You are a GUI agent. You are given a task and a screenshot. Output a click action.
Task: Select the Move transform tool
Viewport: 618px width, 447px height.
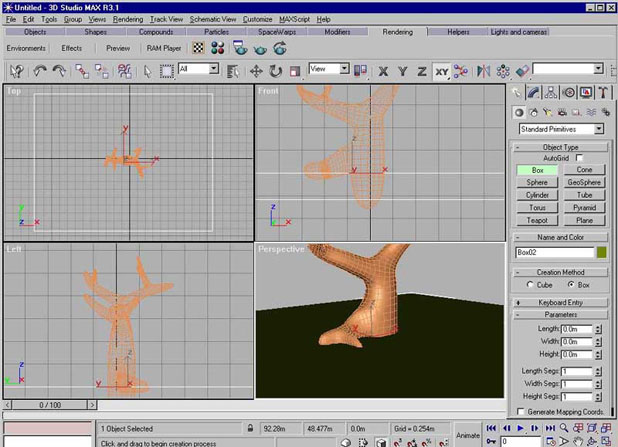256,71
